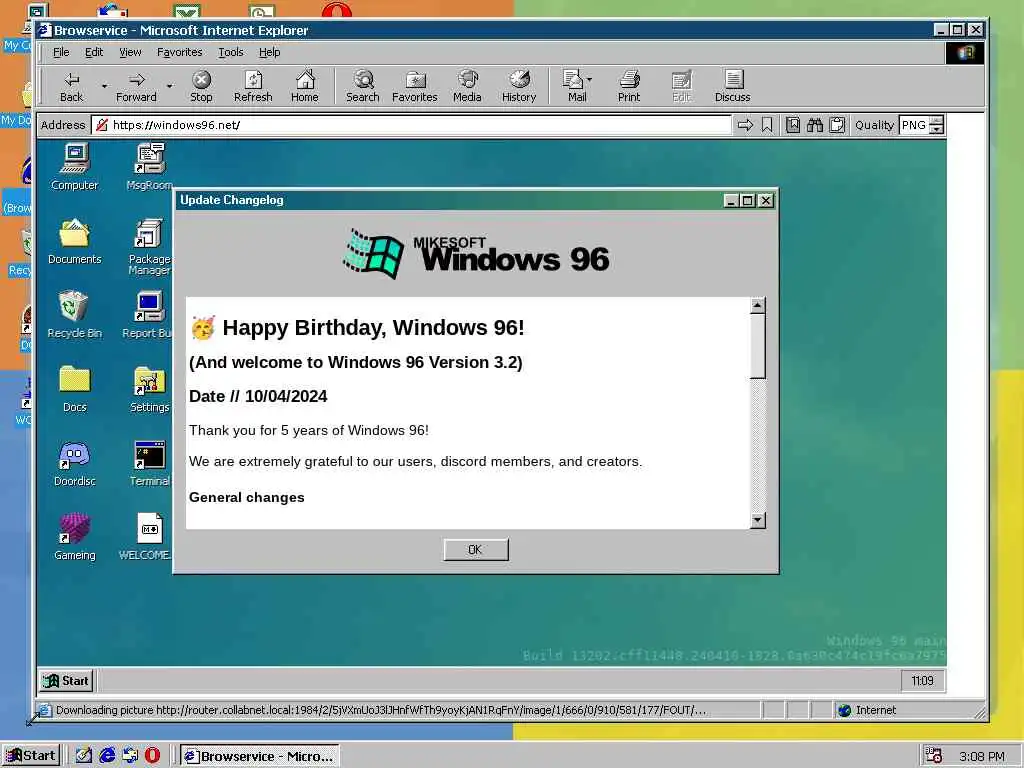Launch Opera from the quick launch bar
The height and width of the screenshot is (768, 1024).
[153, 756]
